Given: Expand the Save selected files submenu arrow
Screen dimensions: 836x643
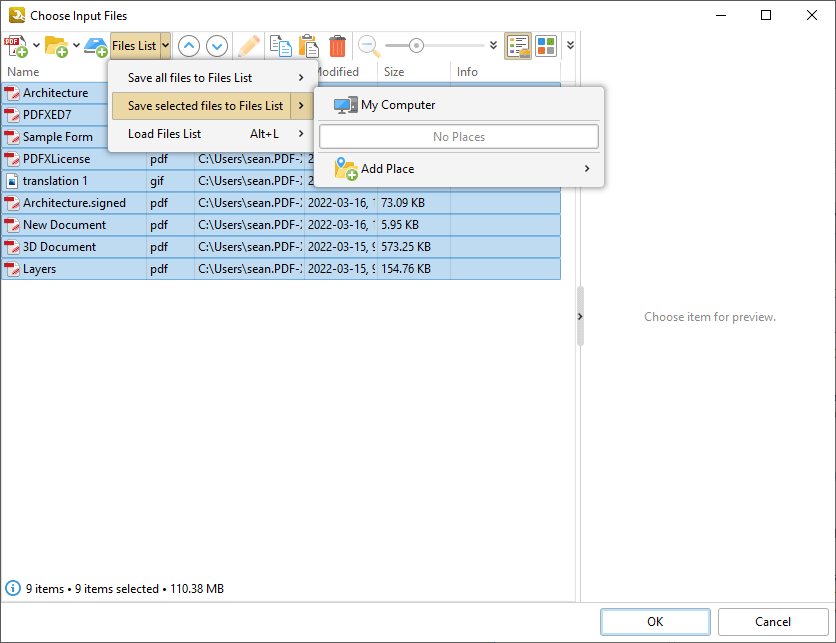Looking at the screenshot, I should 301,106.
